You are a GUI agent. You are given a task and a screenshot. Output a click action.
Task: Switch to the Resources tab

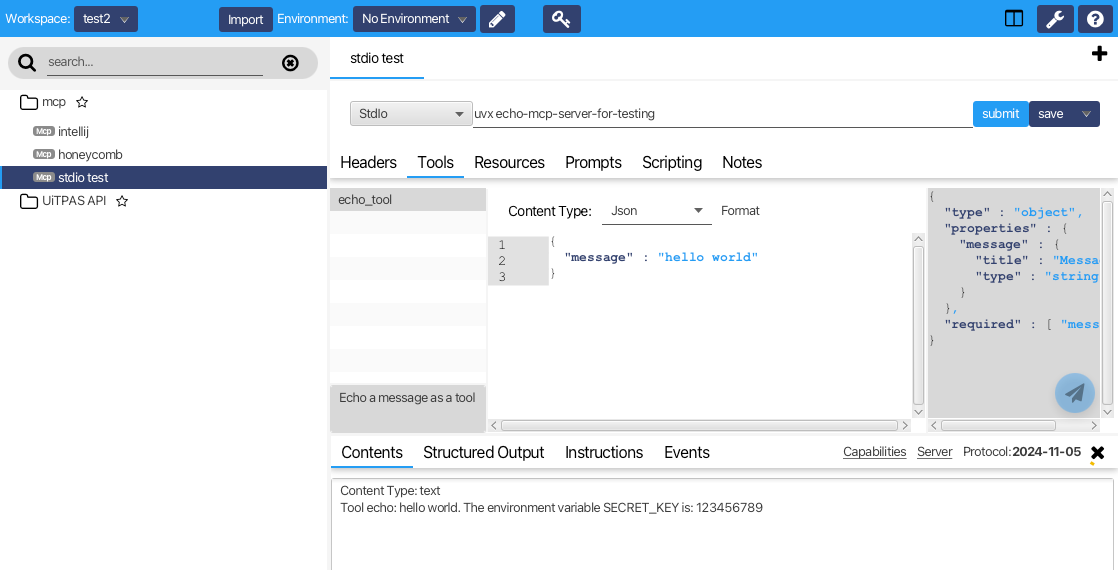(509, 162)
